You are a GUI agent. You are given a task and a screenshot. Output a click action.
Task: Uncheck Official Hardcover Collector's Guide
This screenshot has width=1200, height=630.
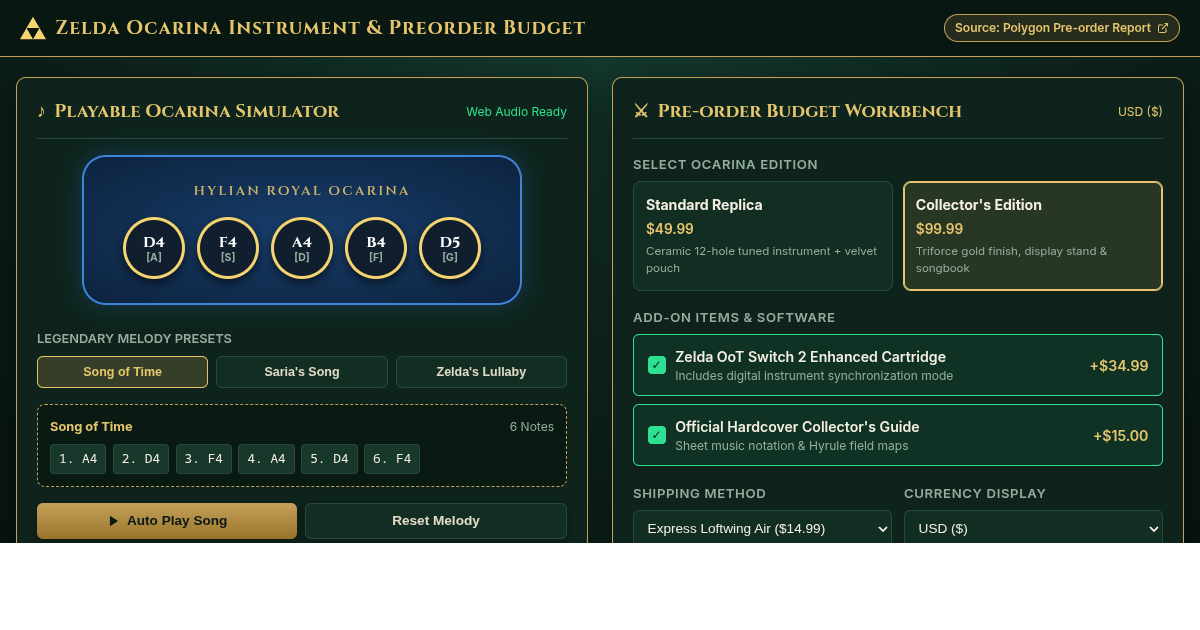[x=657, y=435]
